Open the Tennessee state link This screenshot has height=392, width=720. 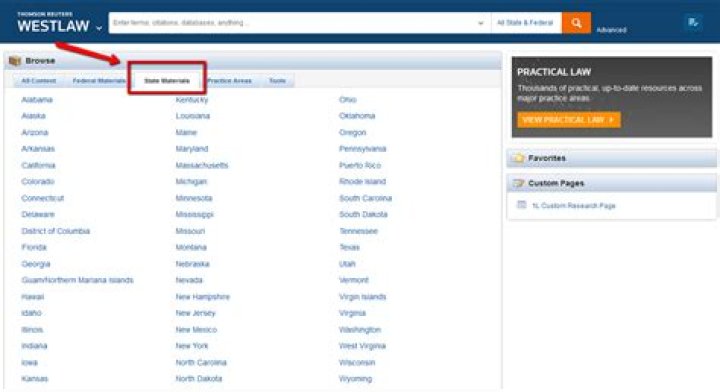[359, 231]
